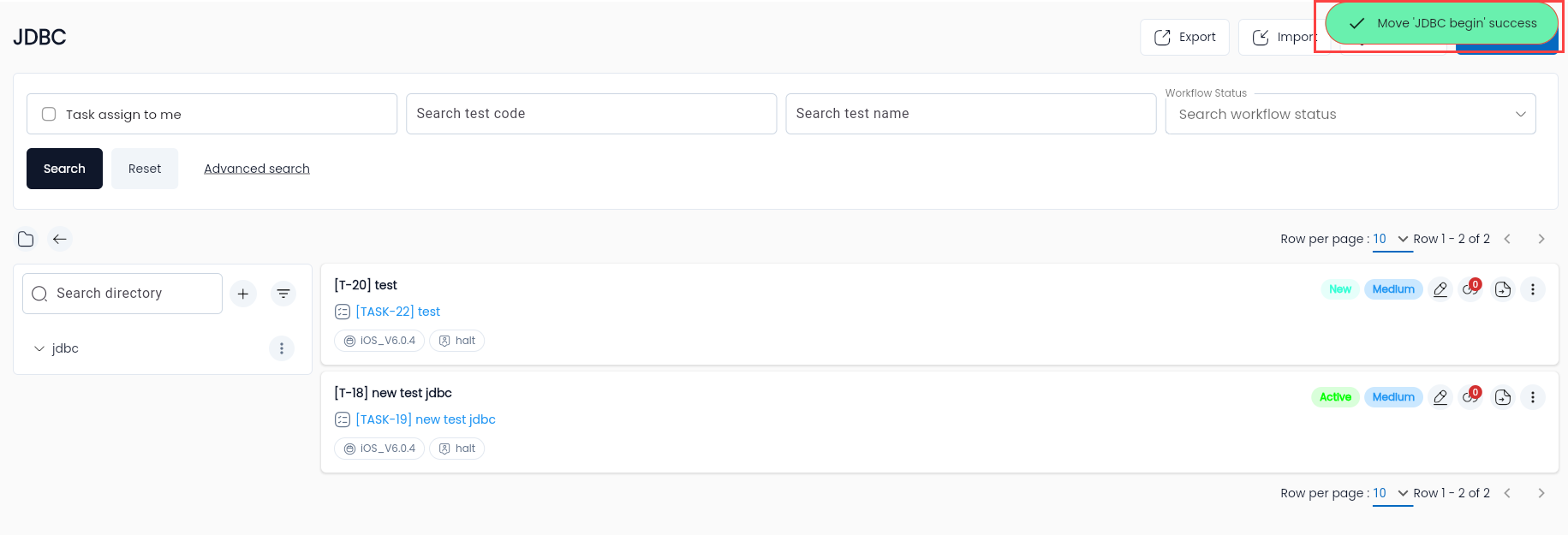The height and width of the screenshot is (535, 1568).
Task: Click the Export button
Action: click(x=1184, y=37)
